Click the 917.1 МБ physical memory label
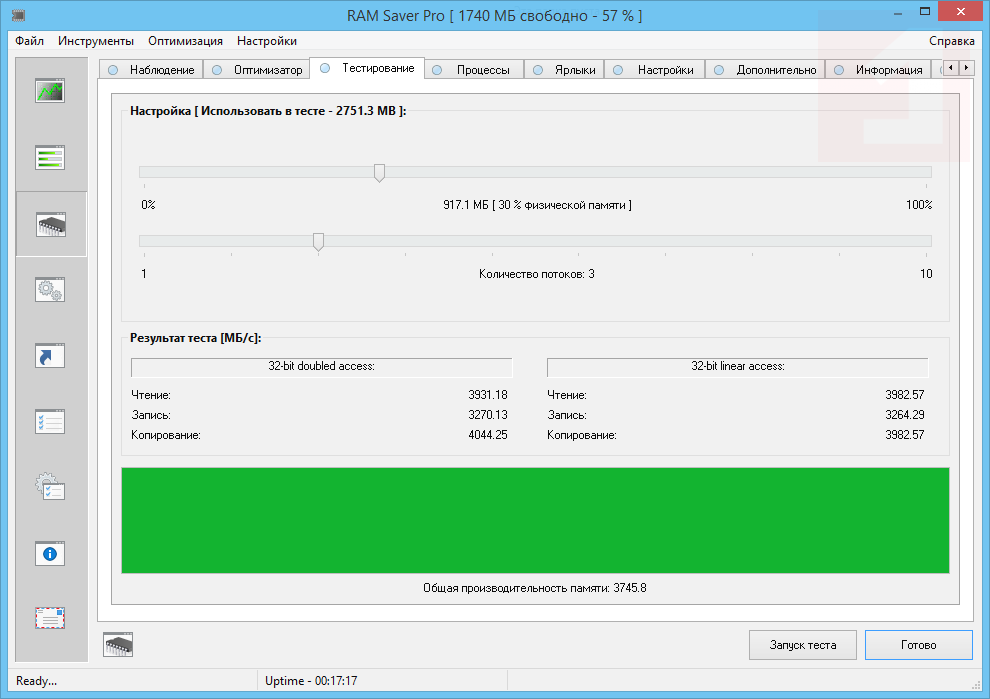The width and height of the screenshot is (990, 699). pyautogui.click(x=537, y=205)
